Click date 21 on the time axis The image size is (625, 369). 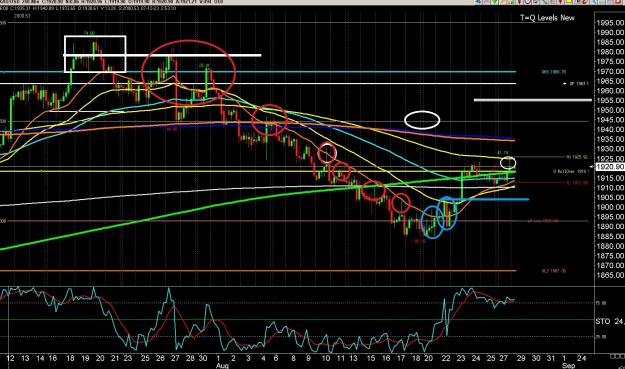115,358
